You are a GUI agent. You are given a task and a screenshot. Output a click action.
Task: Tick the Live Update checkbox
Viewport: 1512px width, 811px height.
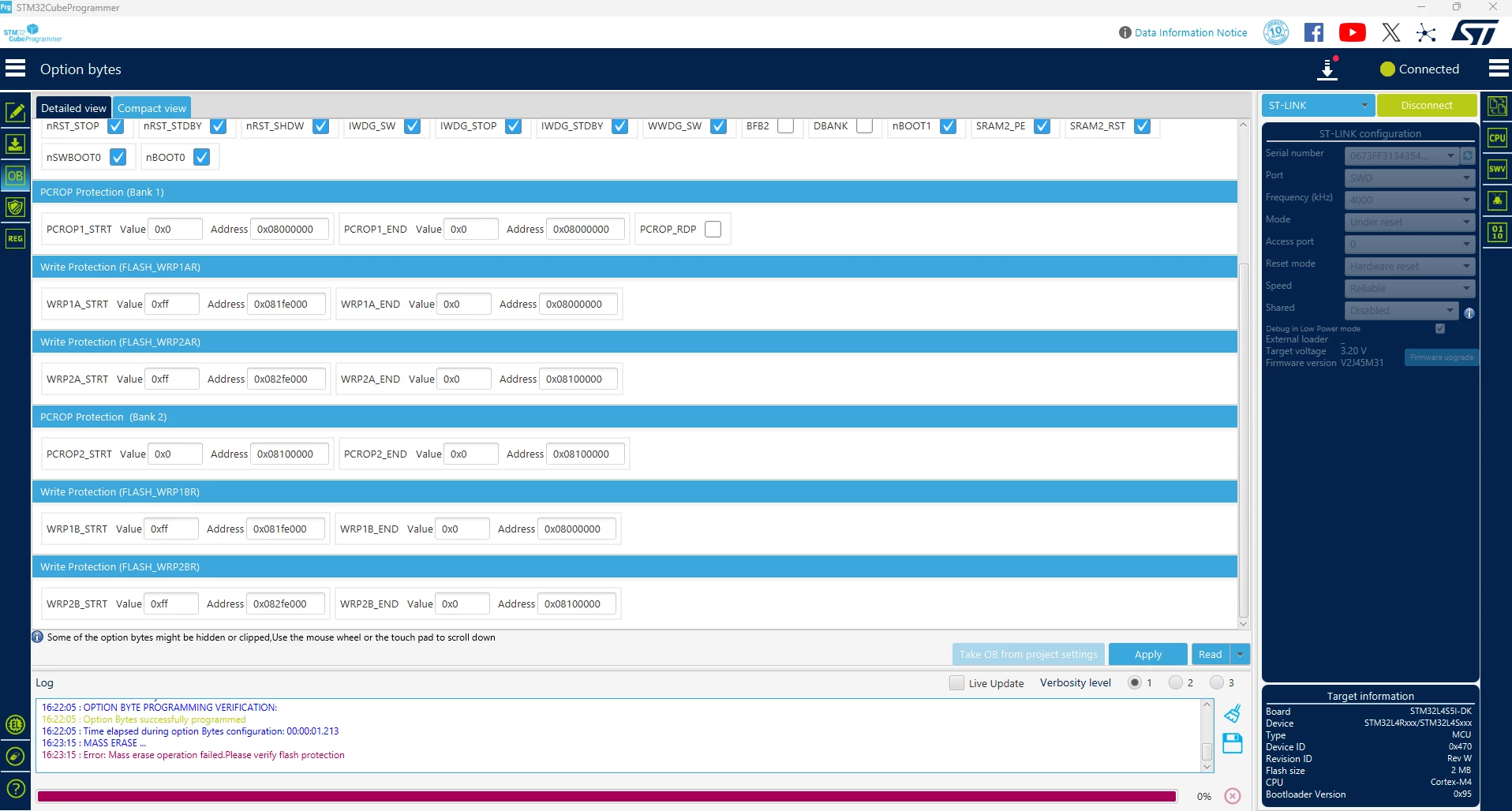[956, 683]
